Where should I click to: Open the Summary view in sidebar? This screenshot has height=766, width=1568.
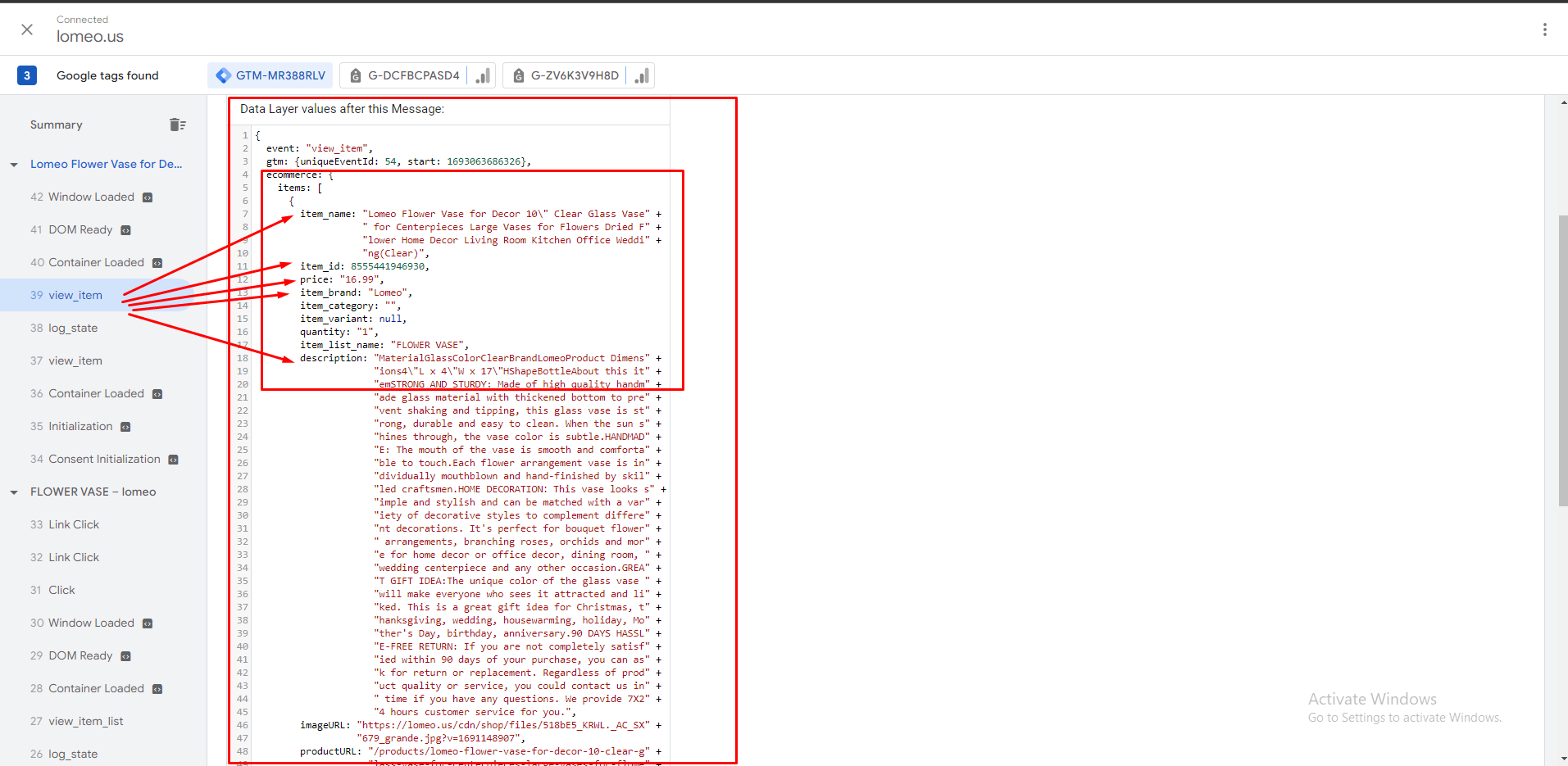click(x=57, y=125)
